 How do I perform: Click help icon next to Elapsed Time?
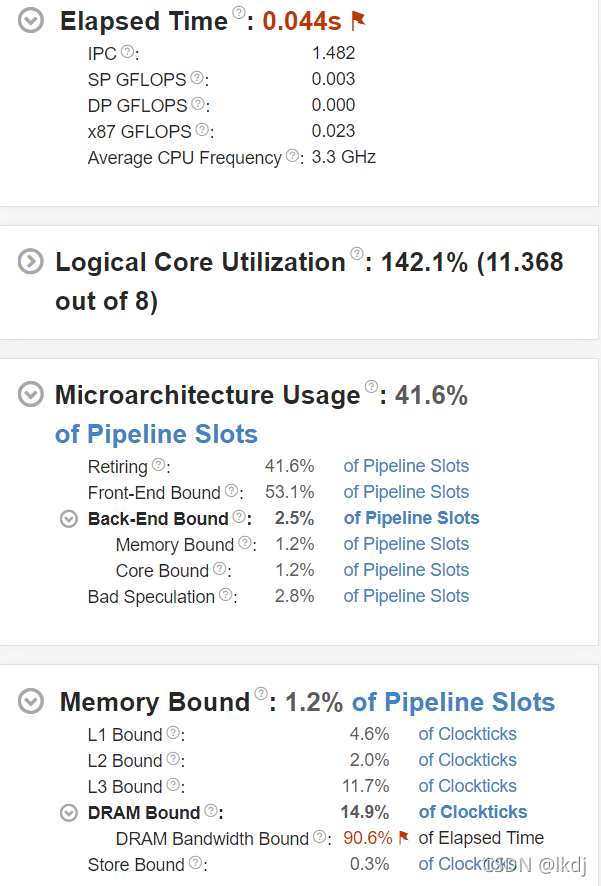click(x=239, y=13)
